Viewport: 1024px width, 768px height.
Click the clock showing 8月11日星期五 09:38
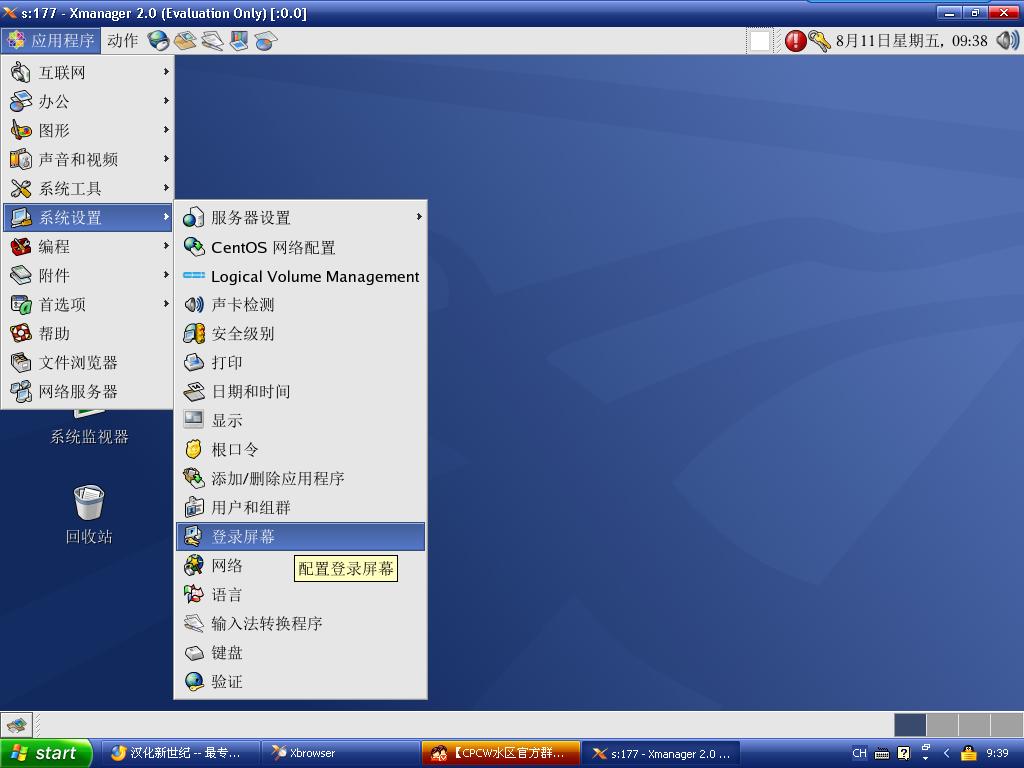click(911, 41)
